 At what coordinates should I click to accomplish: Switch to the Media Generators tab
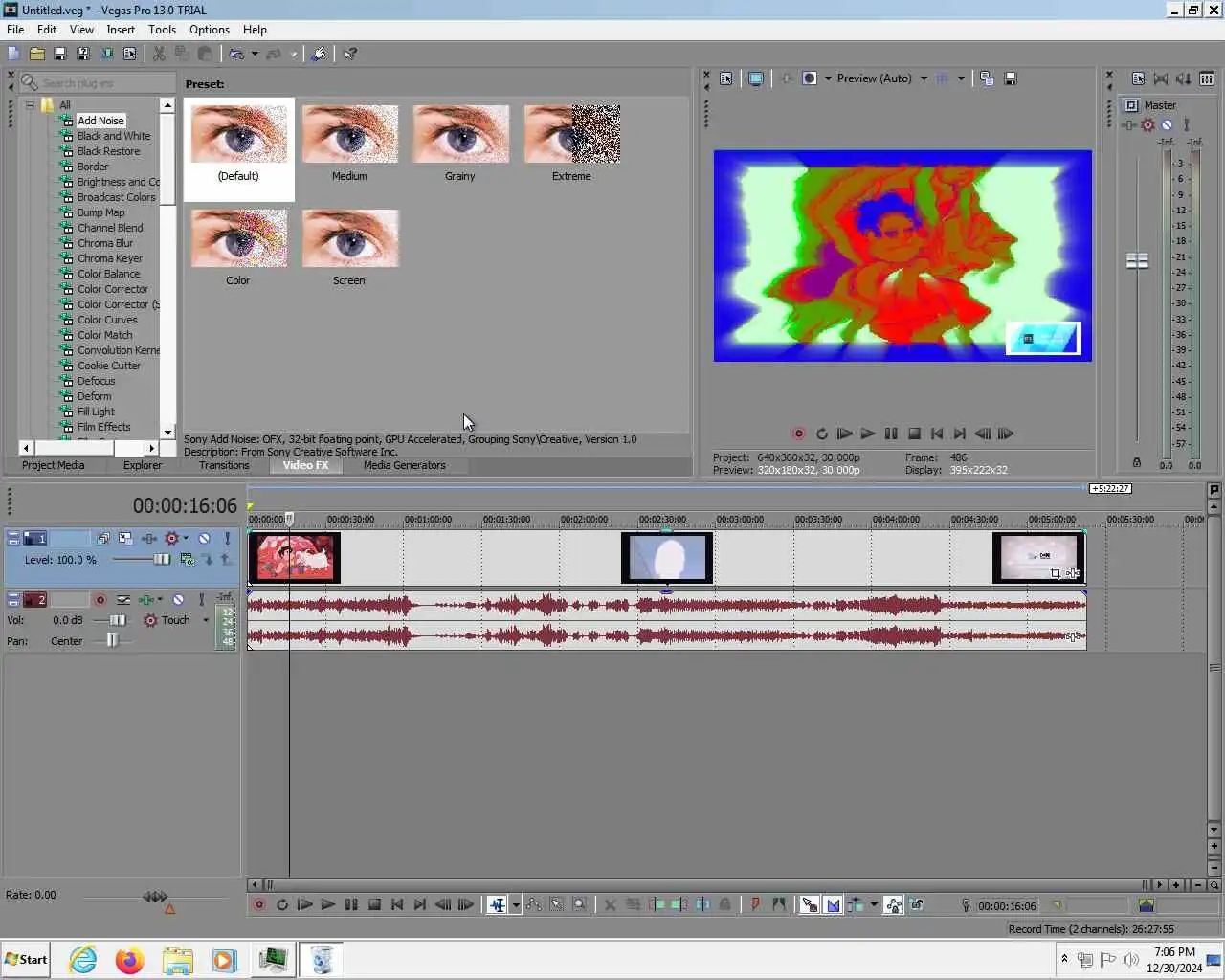coord(404,465)
